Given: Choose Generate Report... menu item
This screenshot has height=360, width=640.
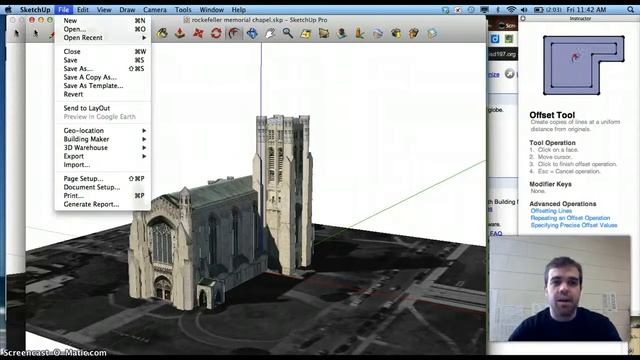Looking at the screenshot, I should [x=103, y=204].
